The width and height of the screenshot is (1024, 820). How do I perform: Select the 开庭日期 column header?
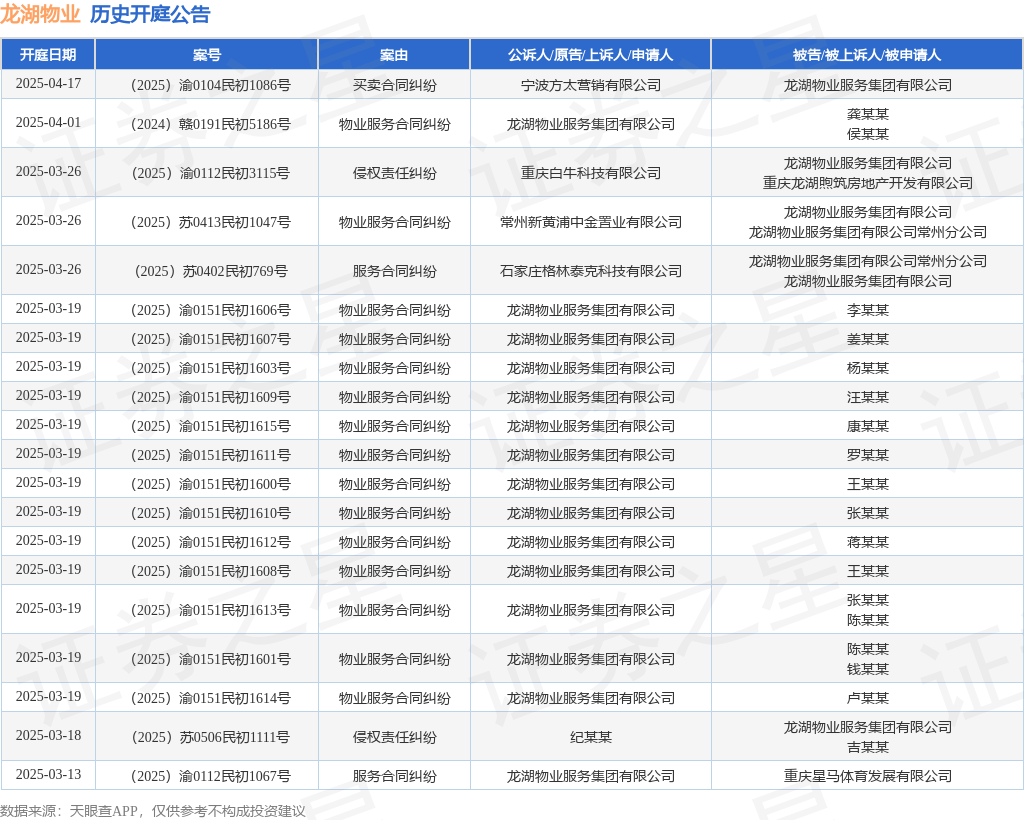[x=48, y=55]
